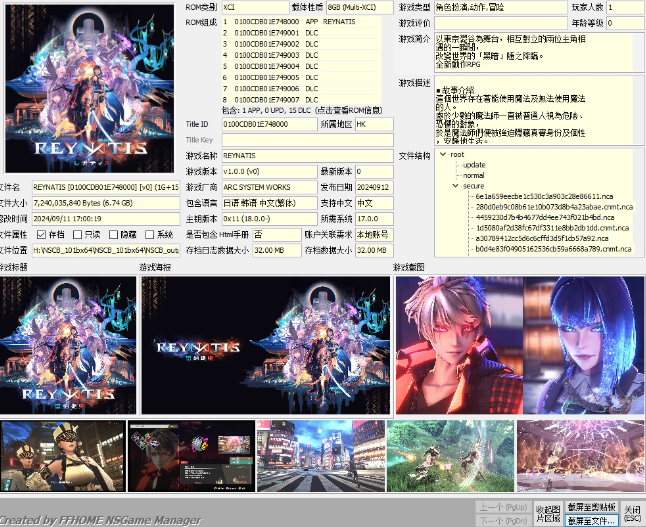The width and height of the screenshot is (646, 527).
Task: Click the 游戏名称 field REYNATIS
Action: (308, 156)
